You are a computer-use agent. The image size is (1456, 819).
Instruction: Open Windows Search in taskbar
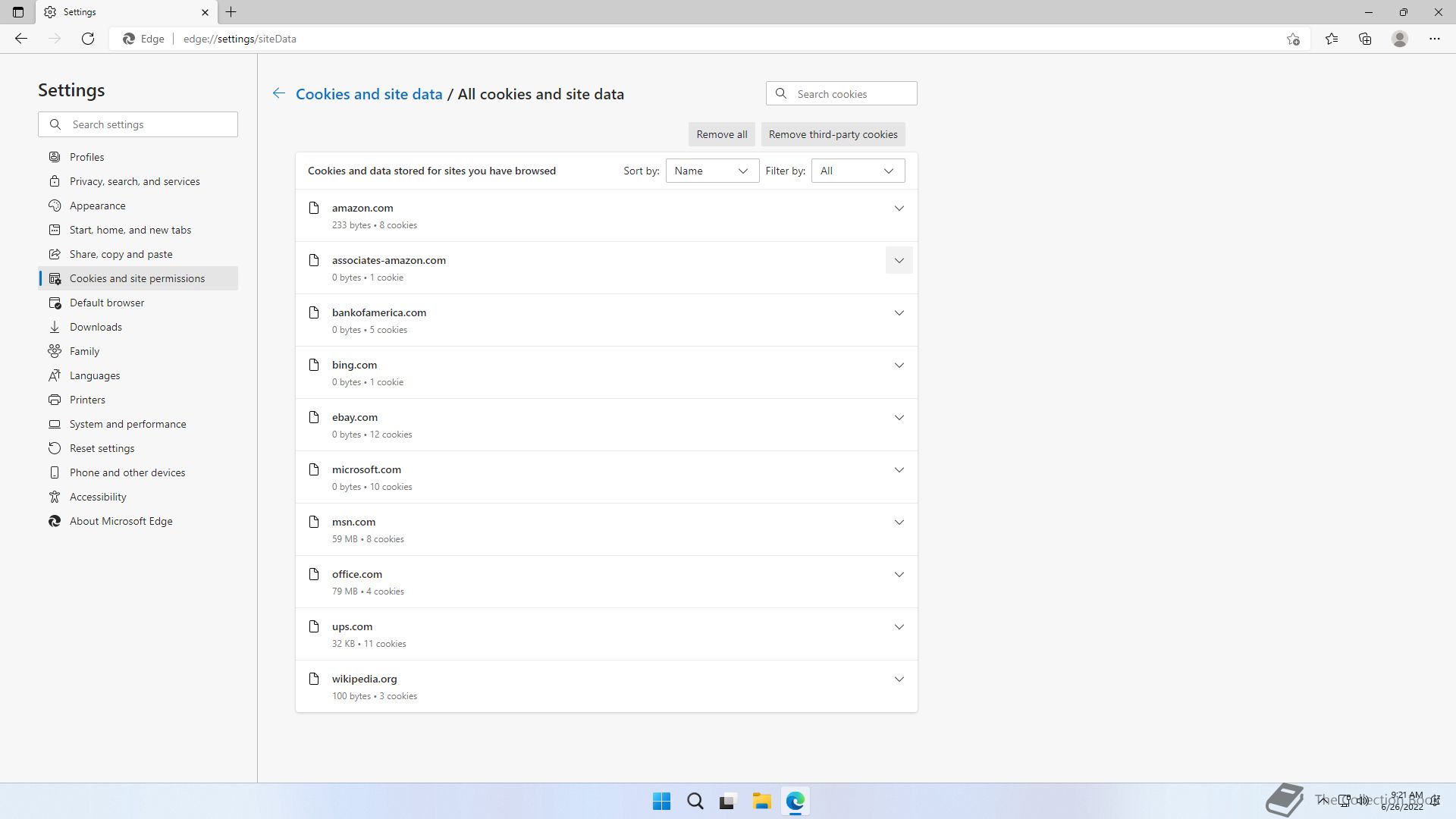pos(695,801)
